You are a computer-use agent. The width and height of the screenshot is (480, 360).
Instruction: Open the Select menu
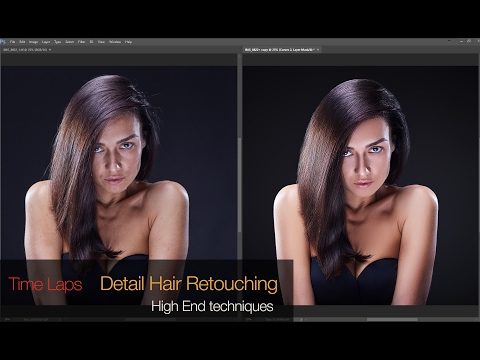point(69,42)
